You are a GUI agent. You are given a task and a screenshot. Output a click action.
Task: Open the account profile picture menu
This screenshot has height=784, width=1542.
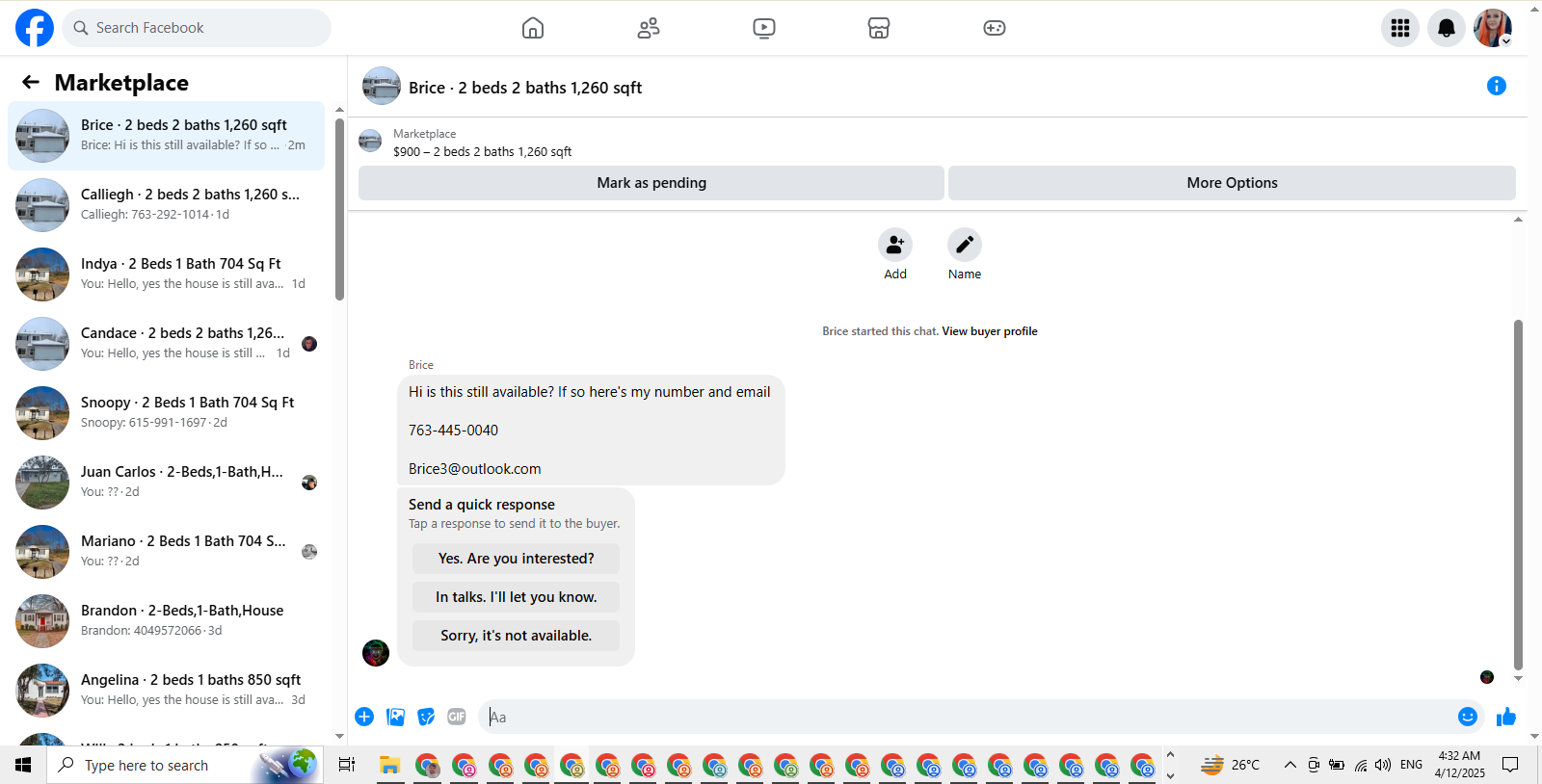click(x=1493, y=28)
